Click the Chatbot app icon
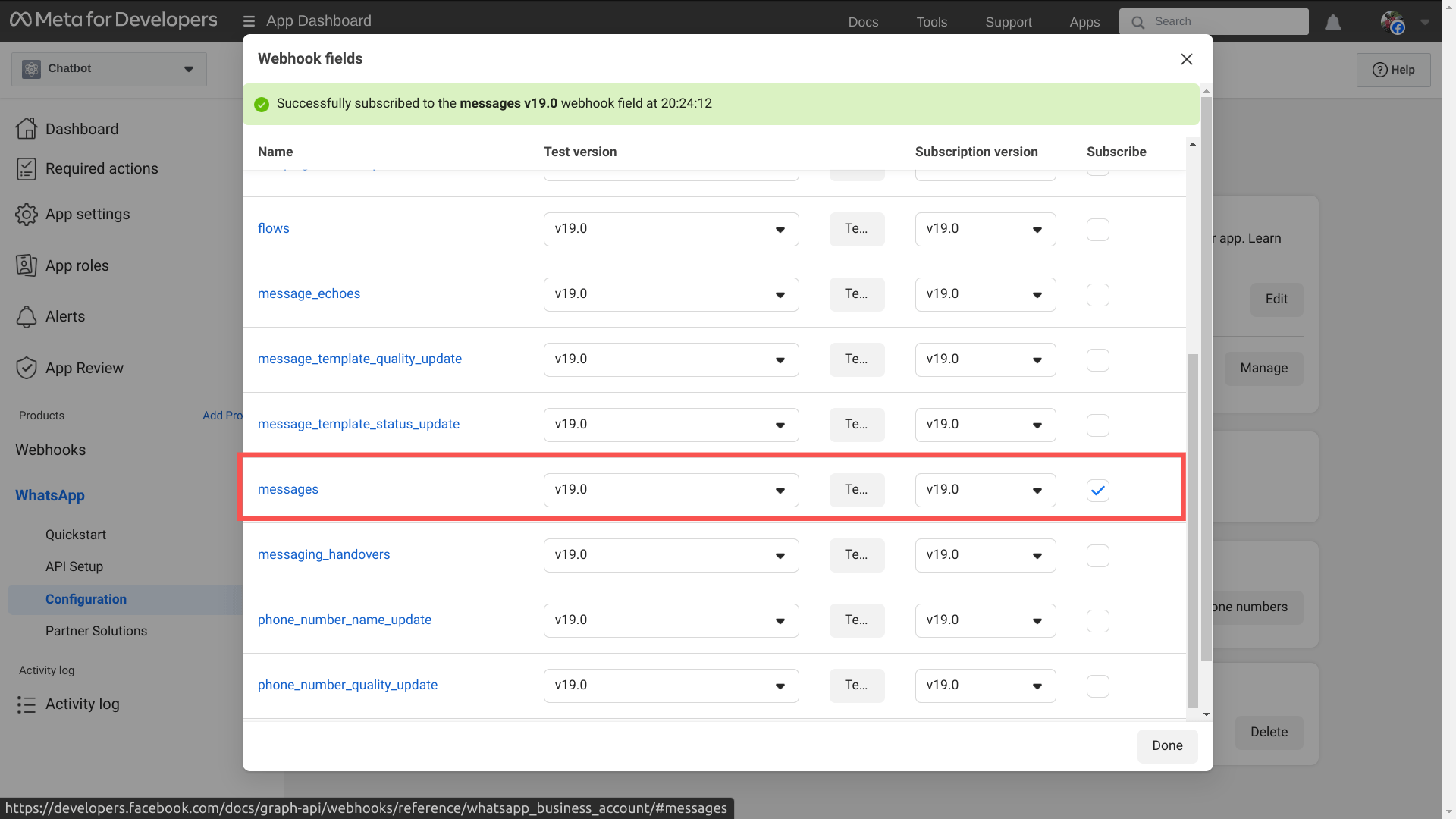Screen dimensions: 1456x819 (31, 69)
